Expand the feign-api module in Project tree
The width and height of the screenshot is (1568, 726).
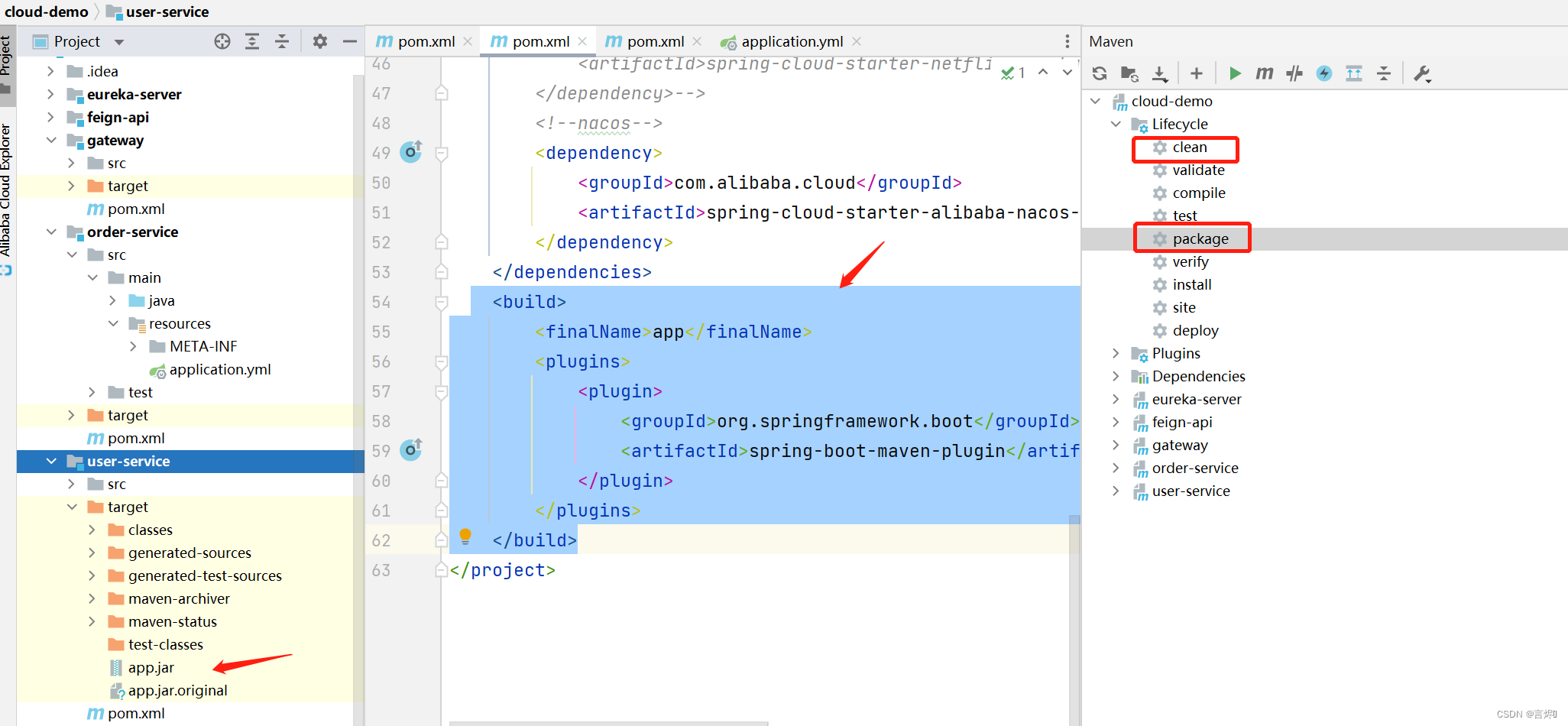[50, 117]
